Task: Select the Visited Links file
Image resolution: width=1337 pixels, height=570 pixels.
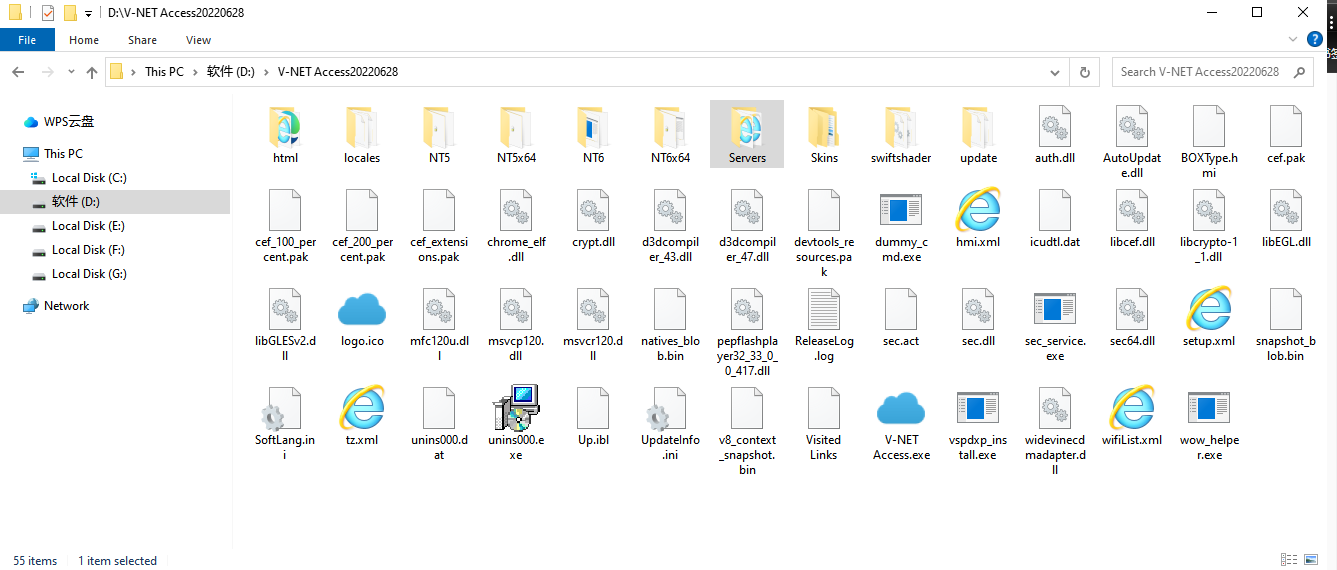Action: (x=824, y=423)
